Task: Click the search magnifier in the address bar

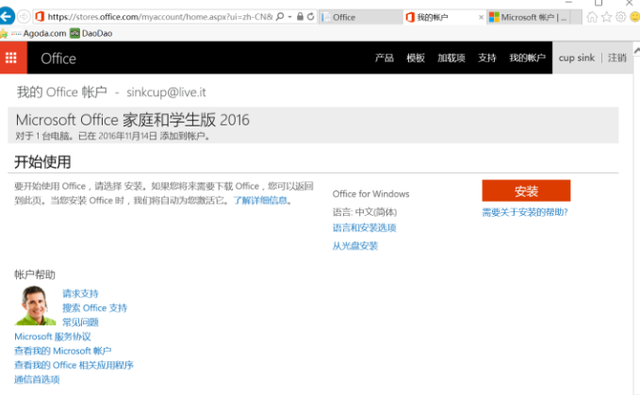Action: pyautogui.click(x=280, y=17)
